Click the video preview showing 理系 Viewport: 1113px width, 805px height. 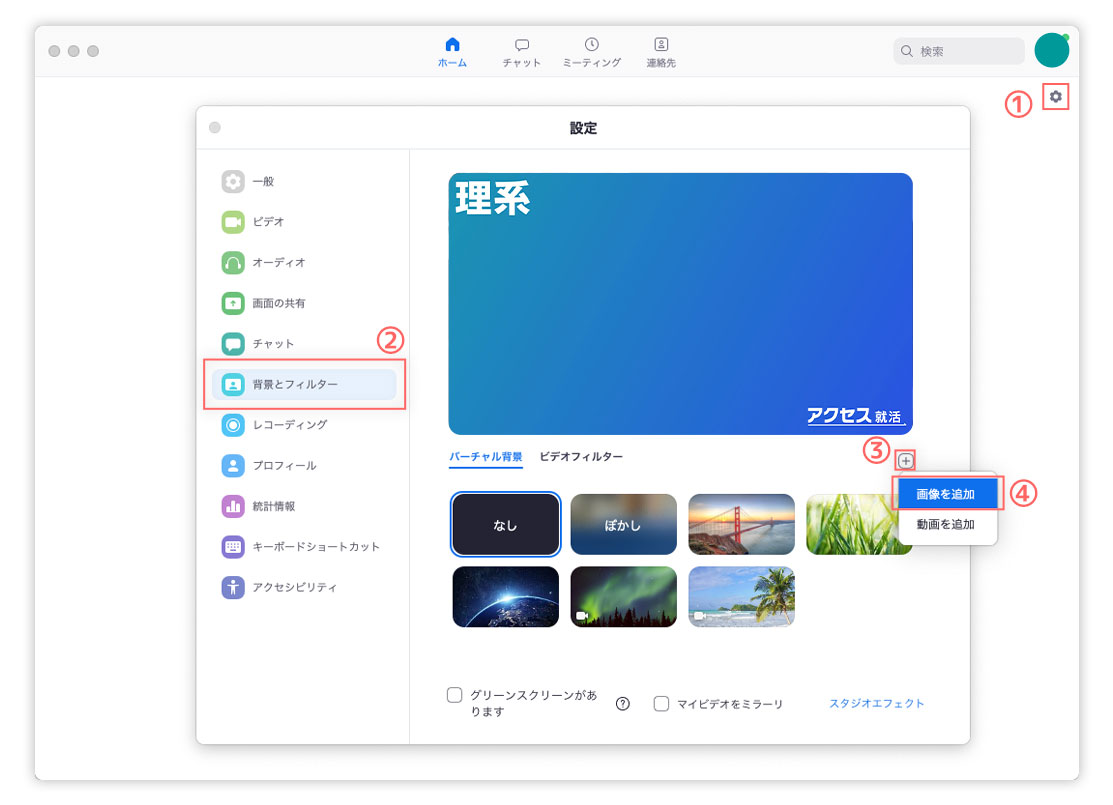[680, 304]
